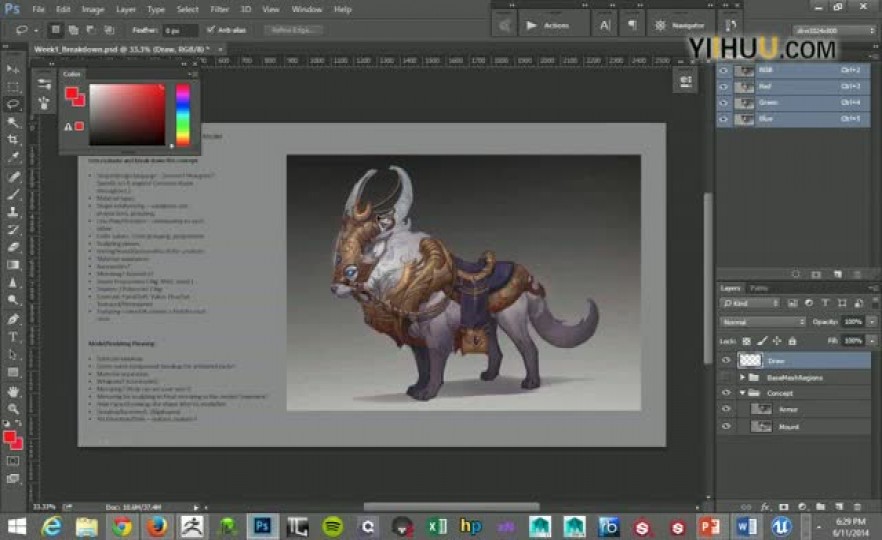882x540 pixels.
Task: Open the layer style fx menu
Action: [765, 507]
